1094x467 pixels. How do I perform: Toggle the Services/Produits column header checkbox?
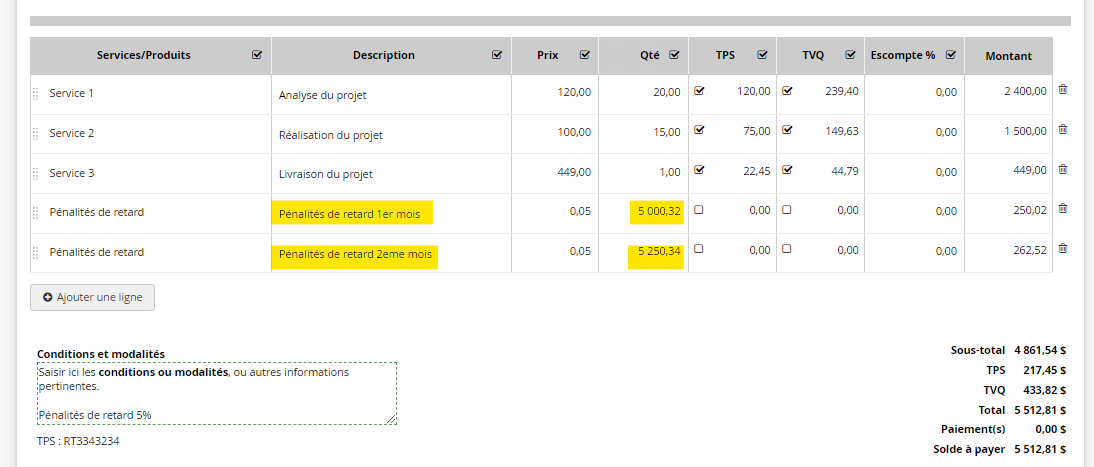tap(257, 55)
